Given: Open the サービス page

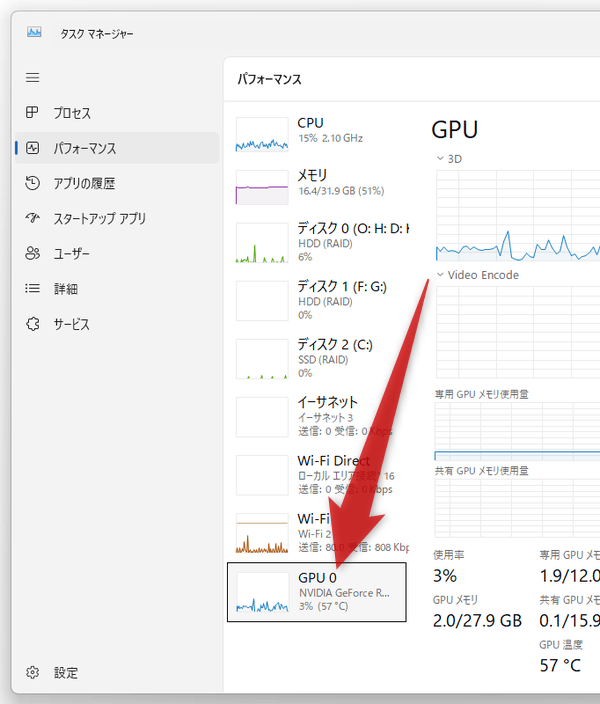Looking at the screenshot, I should pos(117,324).
